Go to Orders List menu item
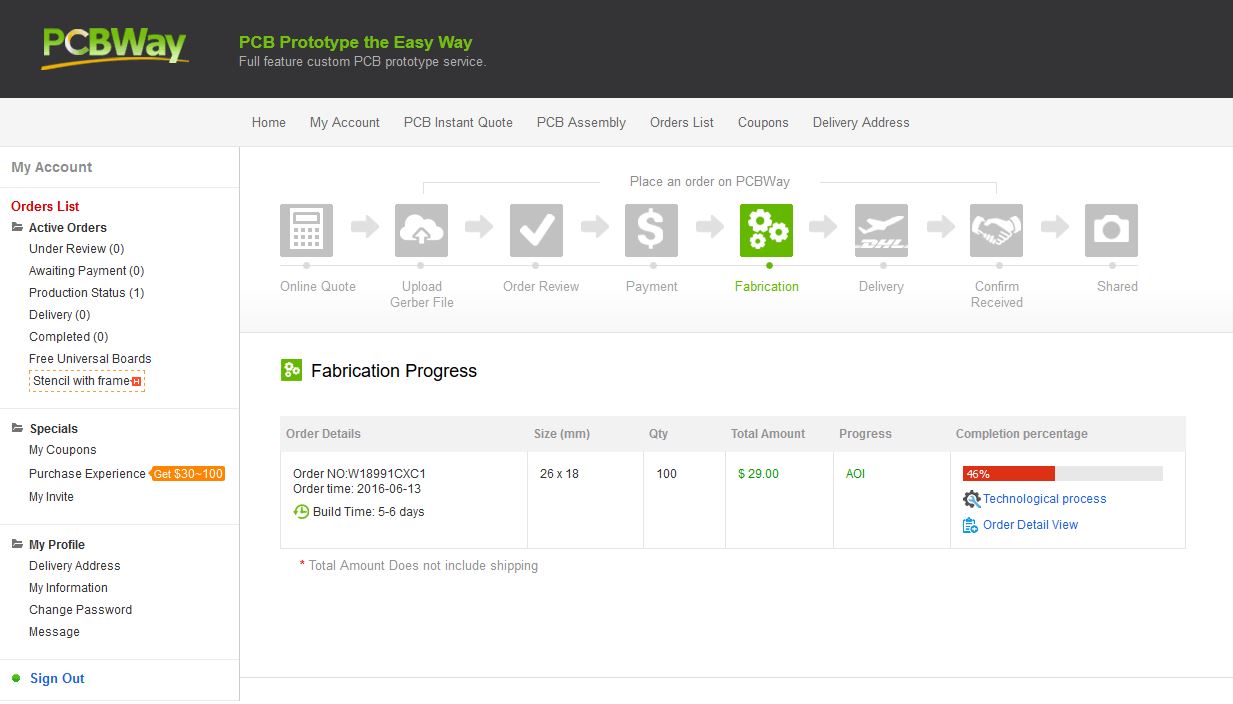The width and height of the screenshot is (1233, 704). [682, 123]
